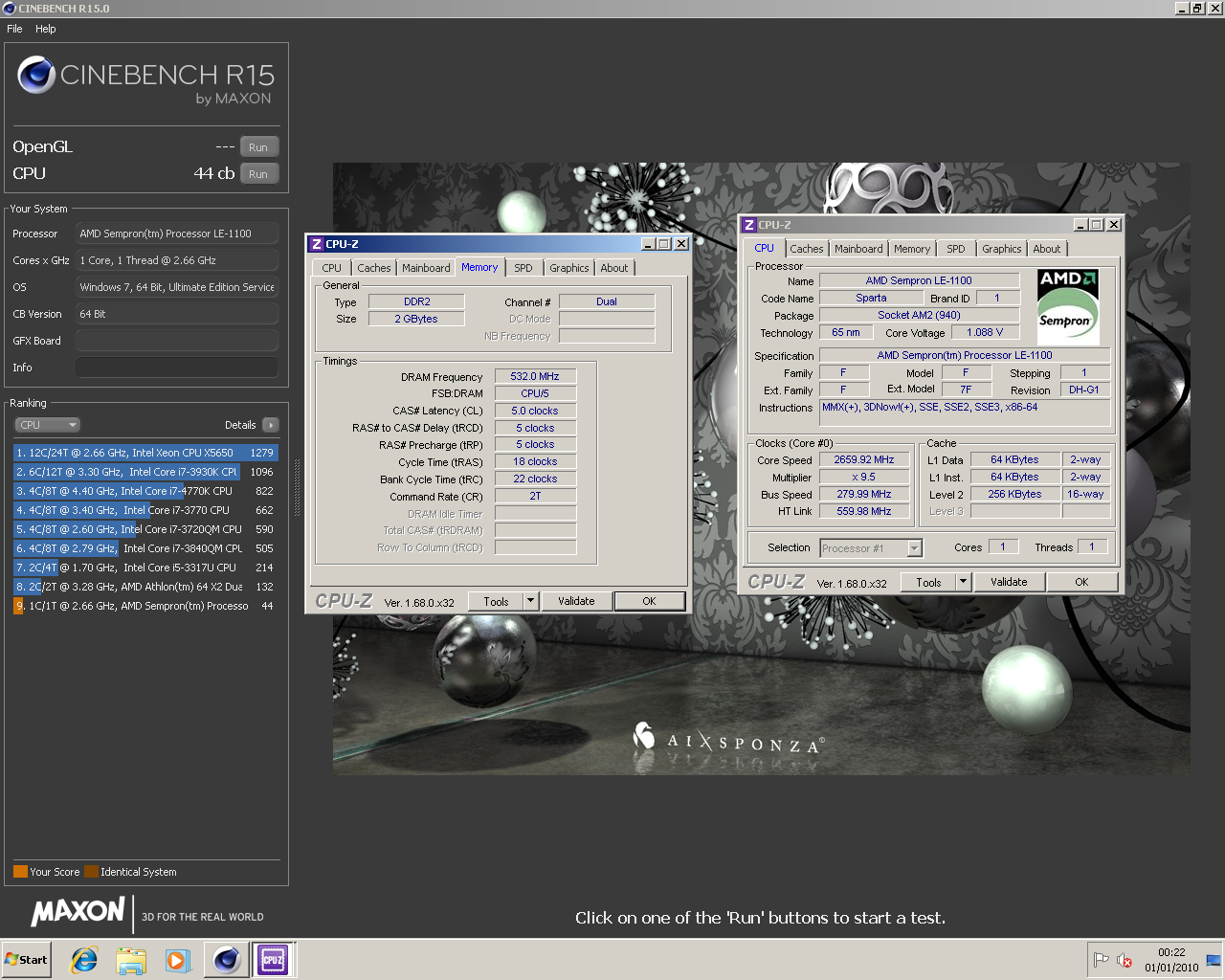Select the Core i7-3770 ranking row

145,510
